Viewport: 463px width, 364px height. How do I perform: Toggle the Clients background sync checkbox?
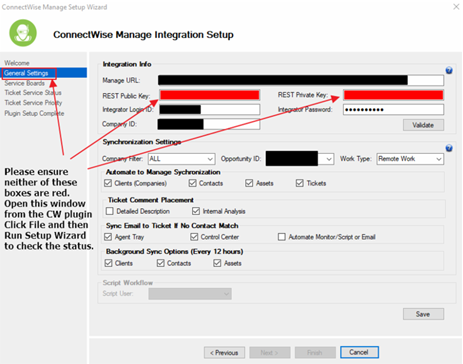coord(108,263)
